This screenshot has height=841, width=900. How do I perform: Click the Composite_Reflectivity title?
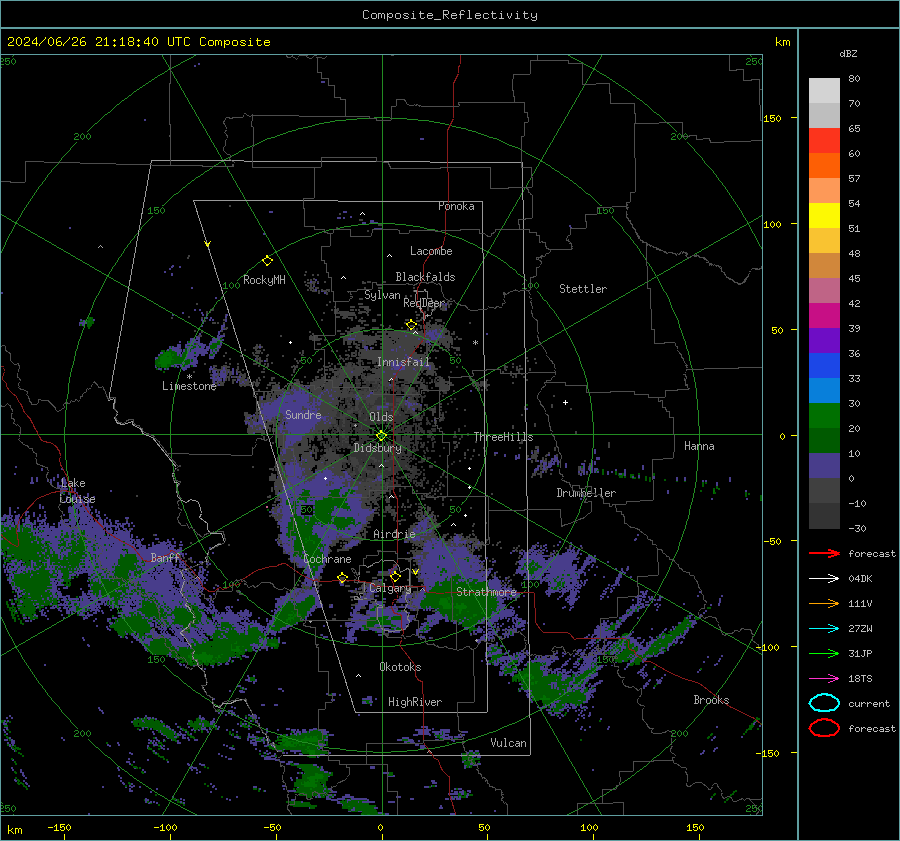[x=450, y=15]
